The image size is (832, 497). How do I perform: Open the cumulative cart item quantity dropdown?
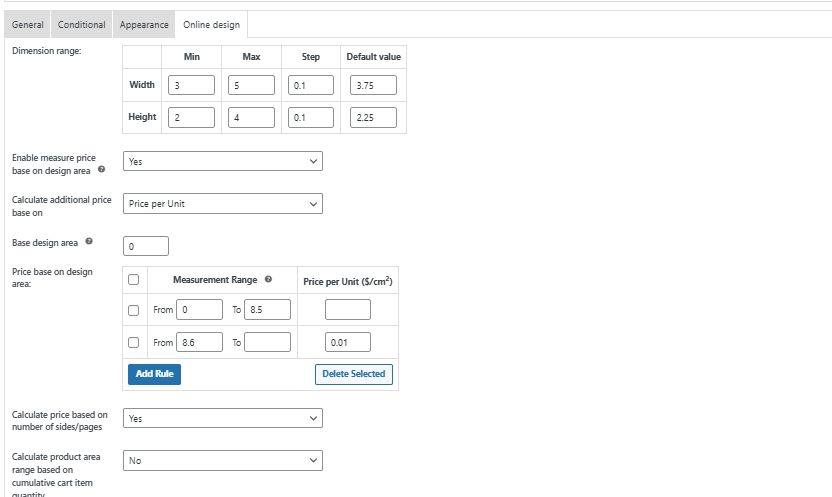(x=222, y=461)
